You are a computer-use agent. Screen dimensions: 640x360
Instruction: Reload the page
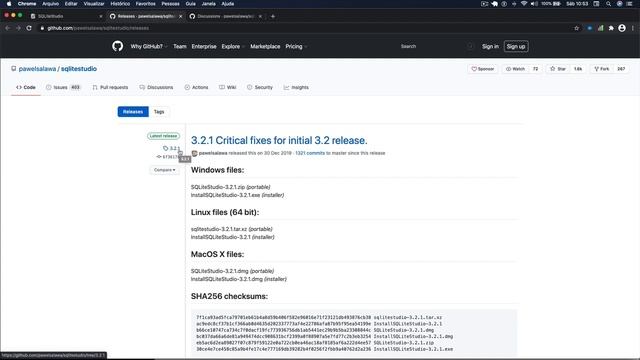29,28
